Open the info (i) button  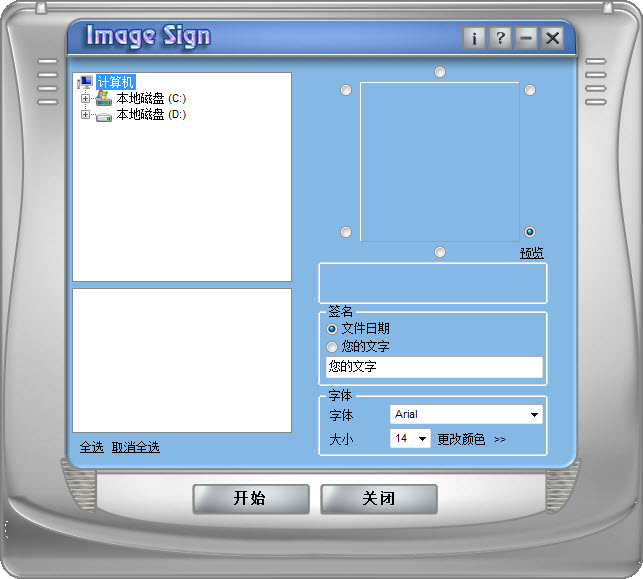pyautogui.click(x=474, y=39)
